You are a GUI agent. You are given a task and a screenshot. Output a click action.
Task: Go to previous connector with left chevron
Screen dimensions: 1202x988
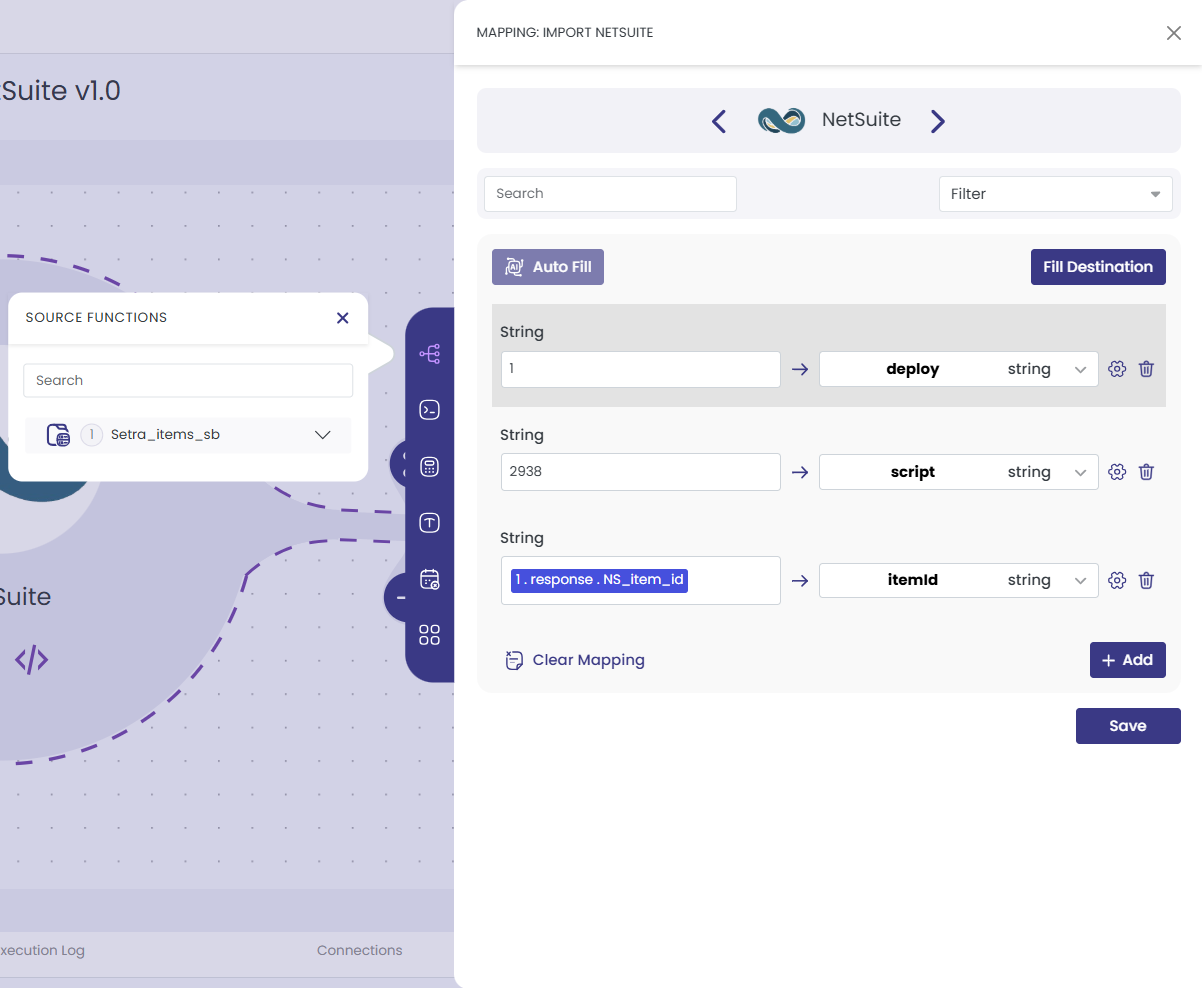pyautogui.click(x=719, y=121)
